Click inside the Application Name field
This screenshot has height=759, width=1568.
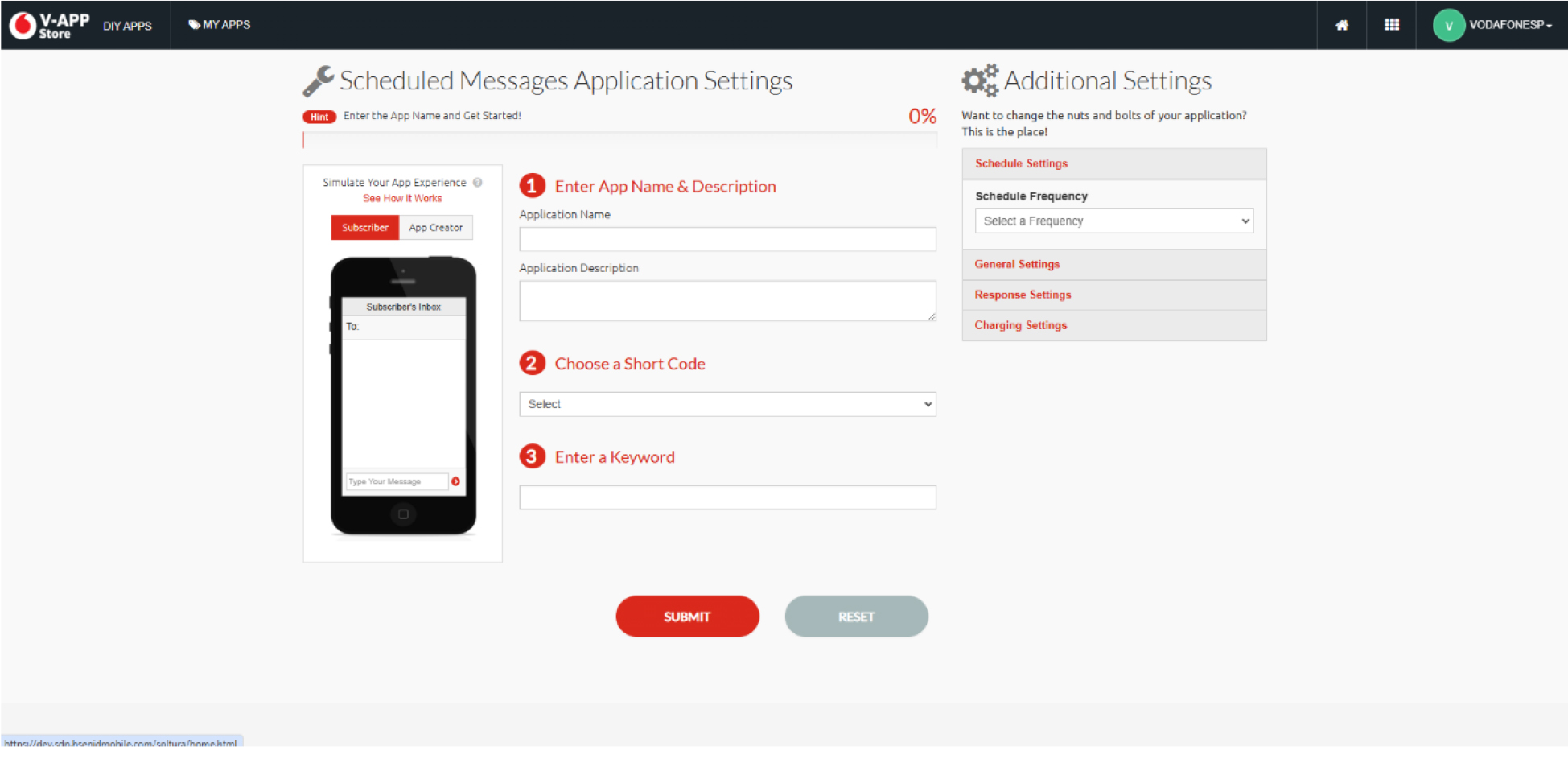726,238
